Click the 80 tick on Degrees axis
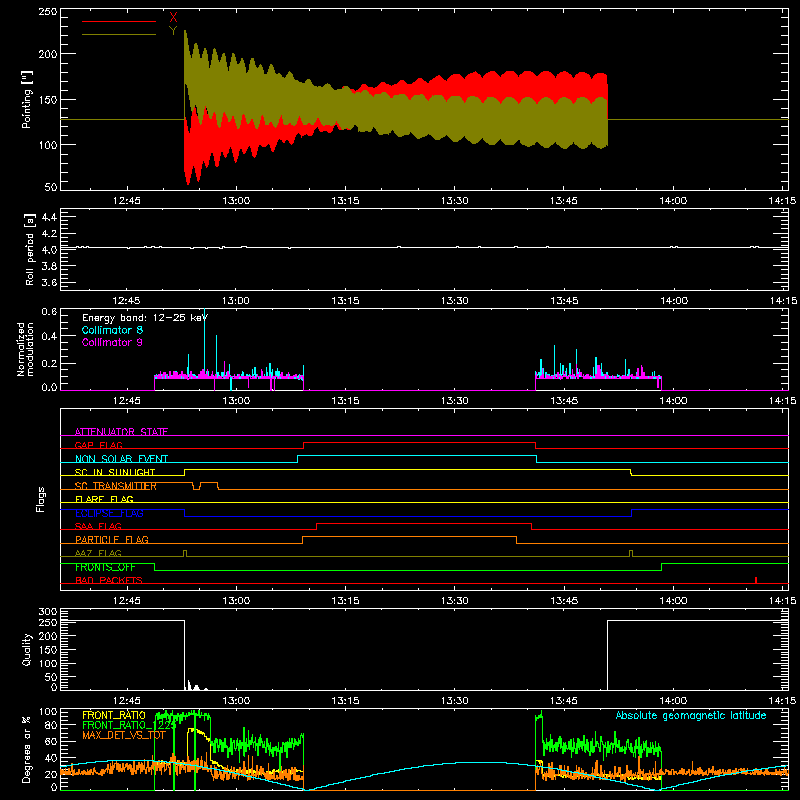The image size is (800, 800). tap(51, 724)
